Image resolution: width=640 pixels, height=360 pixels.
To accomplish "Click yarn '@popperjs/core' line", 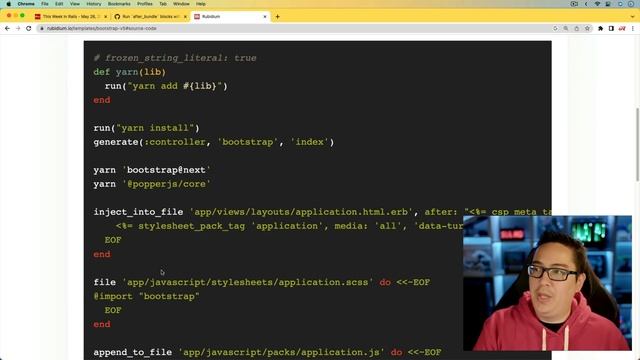I will tap(152, 184).
